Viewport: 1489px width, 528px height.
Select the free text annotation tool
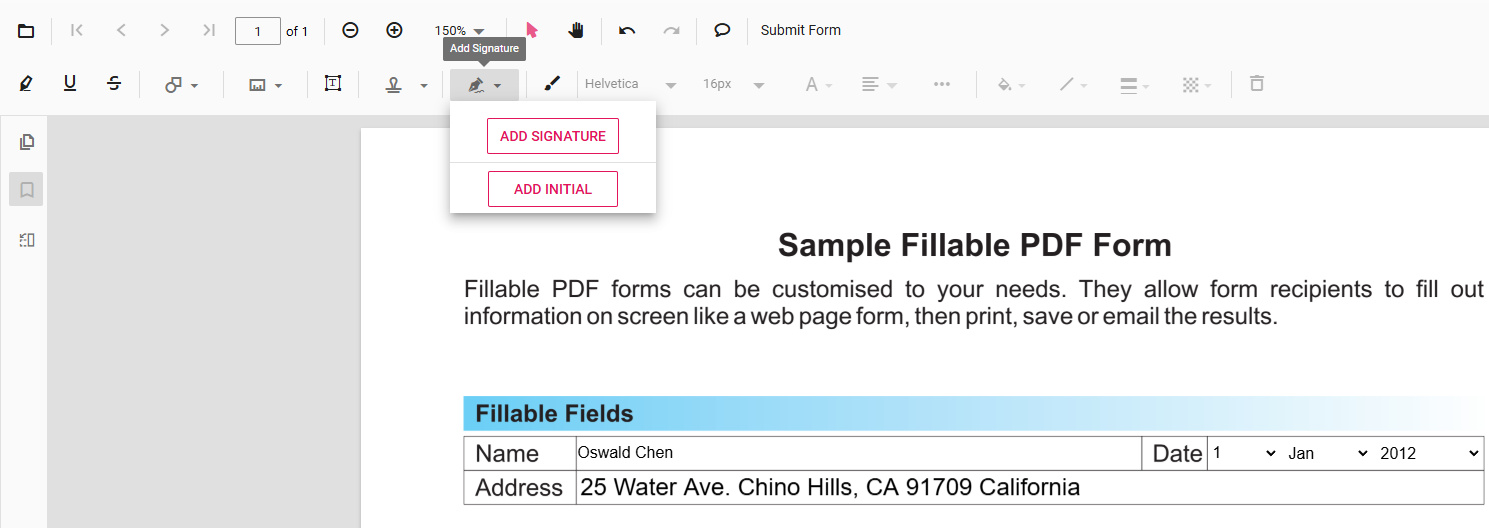pyautogui.click(x=333, y=84)
